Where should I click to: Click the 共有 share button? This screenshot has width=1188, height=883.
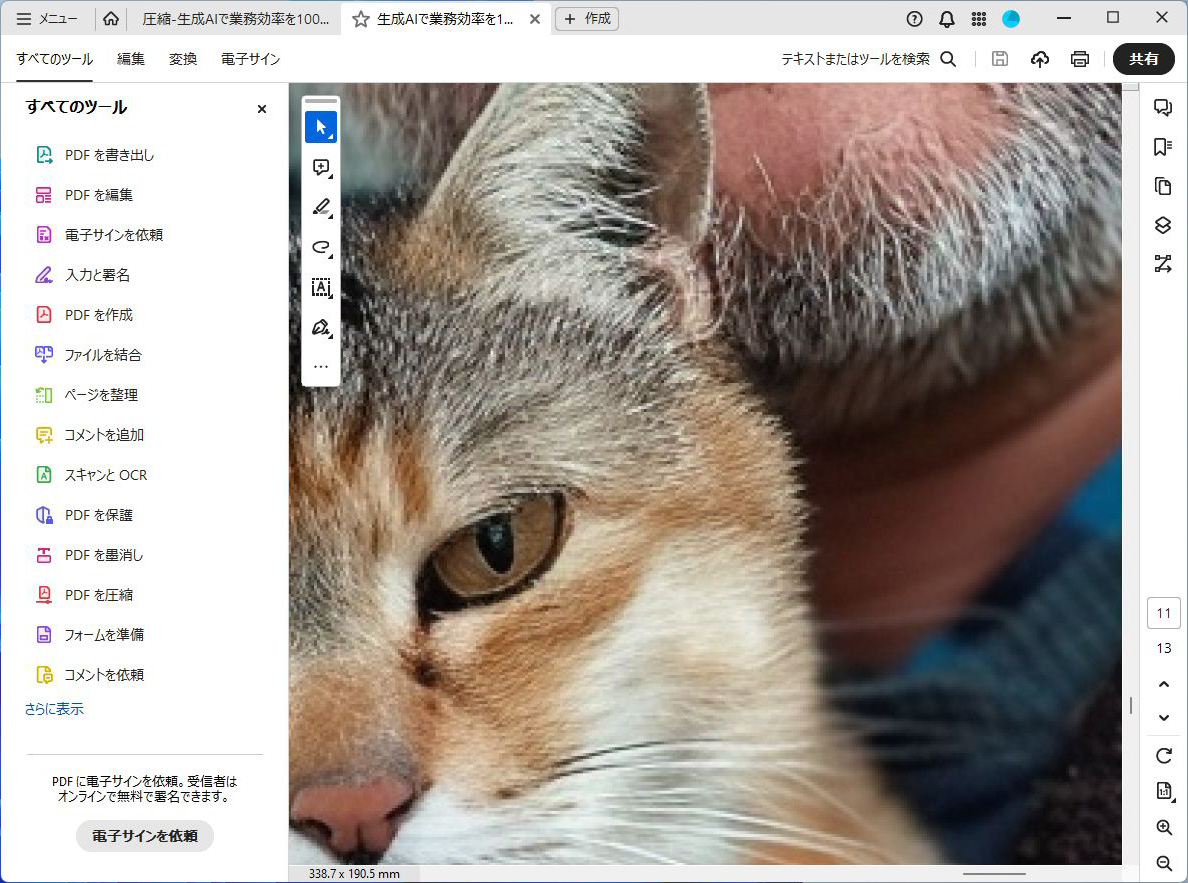pyautogui.click(x=1143, y=59)
